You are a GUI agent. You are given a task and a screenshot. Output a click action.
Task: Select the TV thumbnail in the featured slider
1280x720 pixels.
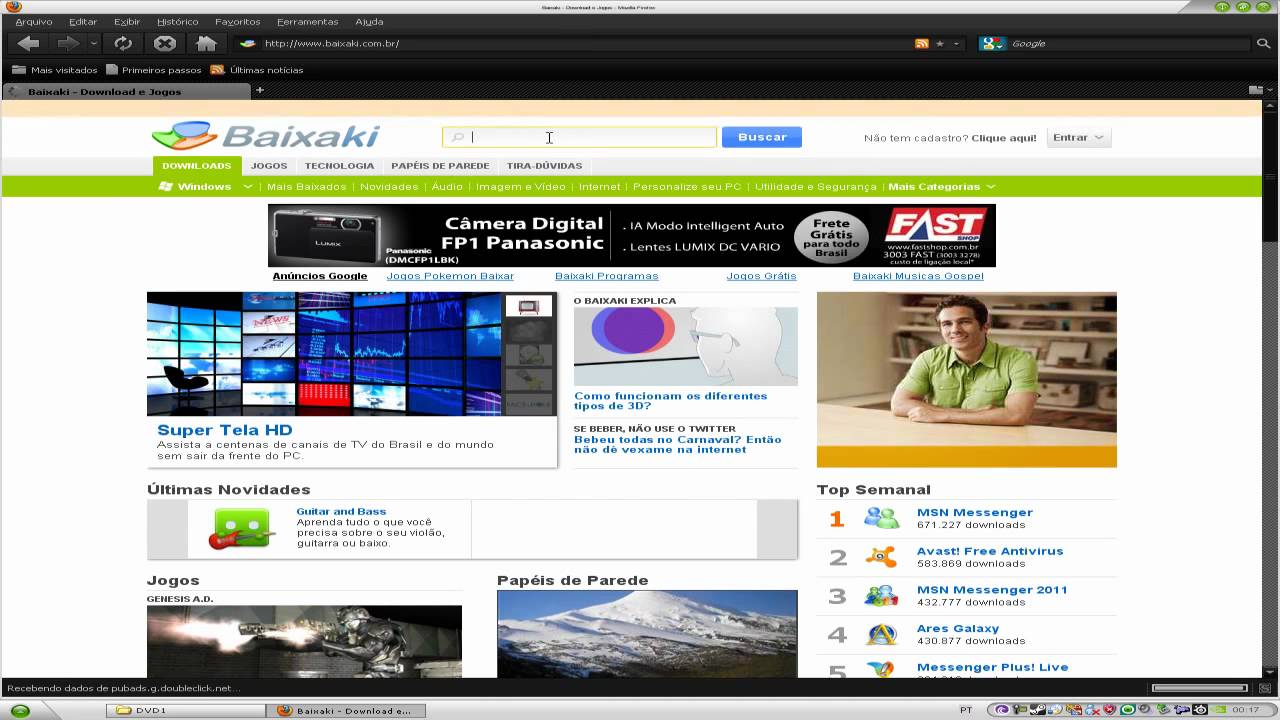click(529, 306)
